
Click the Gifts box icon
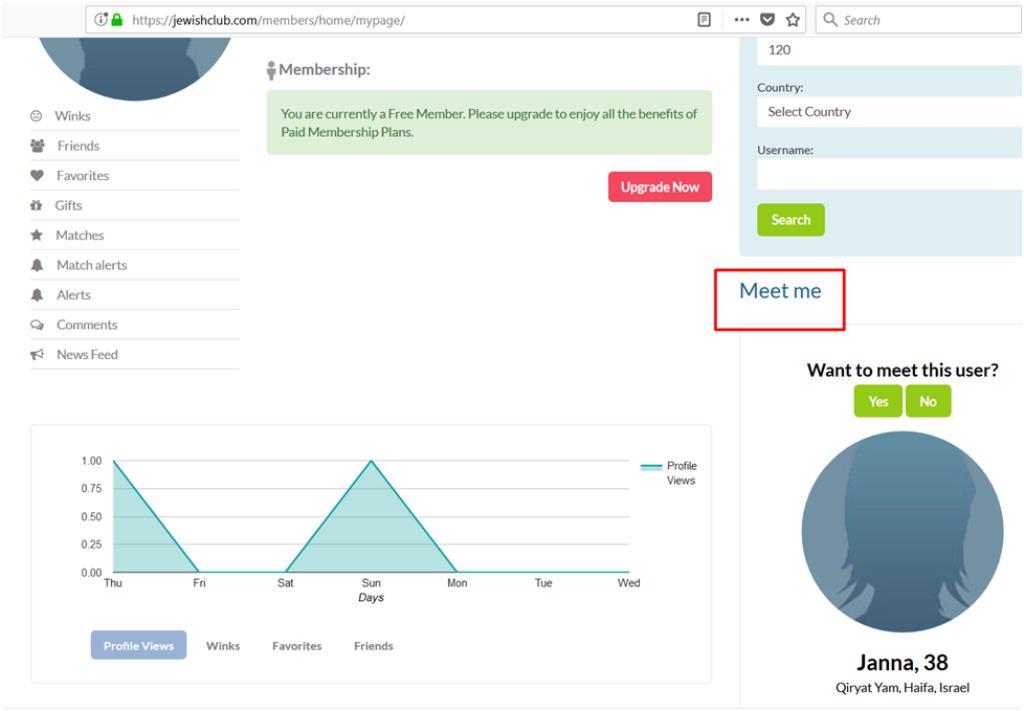point(36,205)
